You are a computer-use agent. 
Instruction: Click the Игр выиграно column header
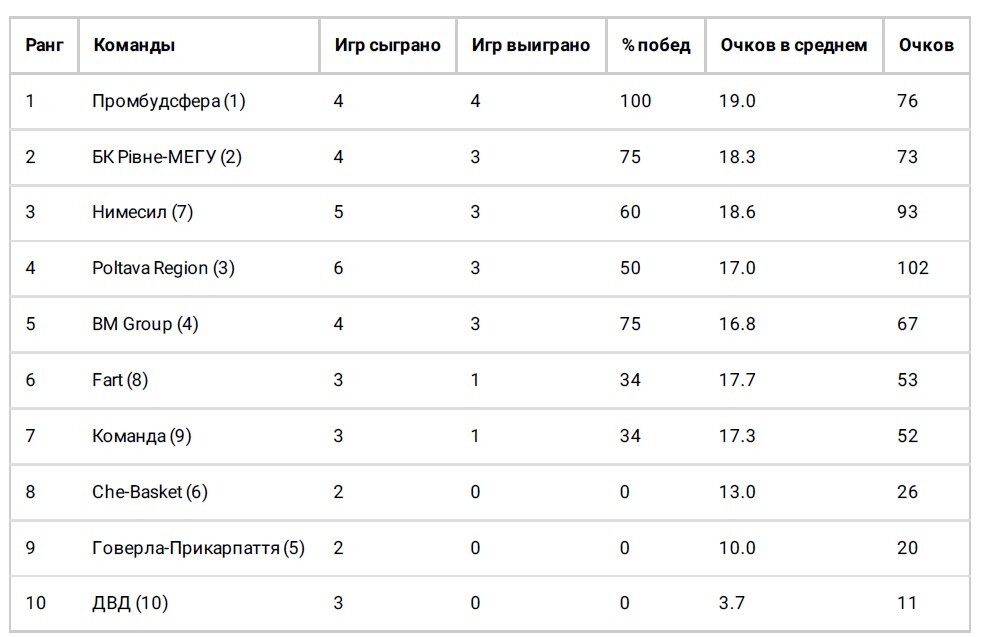coord(530,45)
